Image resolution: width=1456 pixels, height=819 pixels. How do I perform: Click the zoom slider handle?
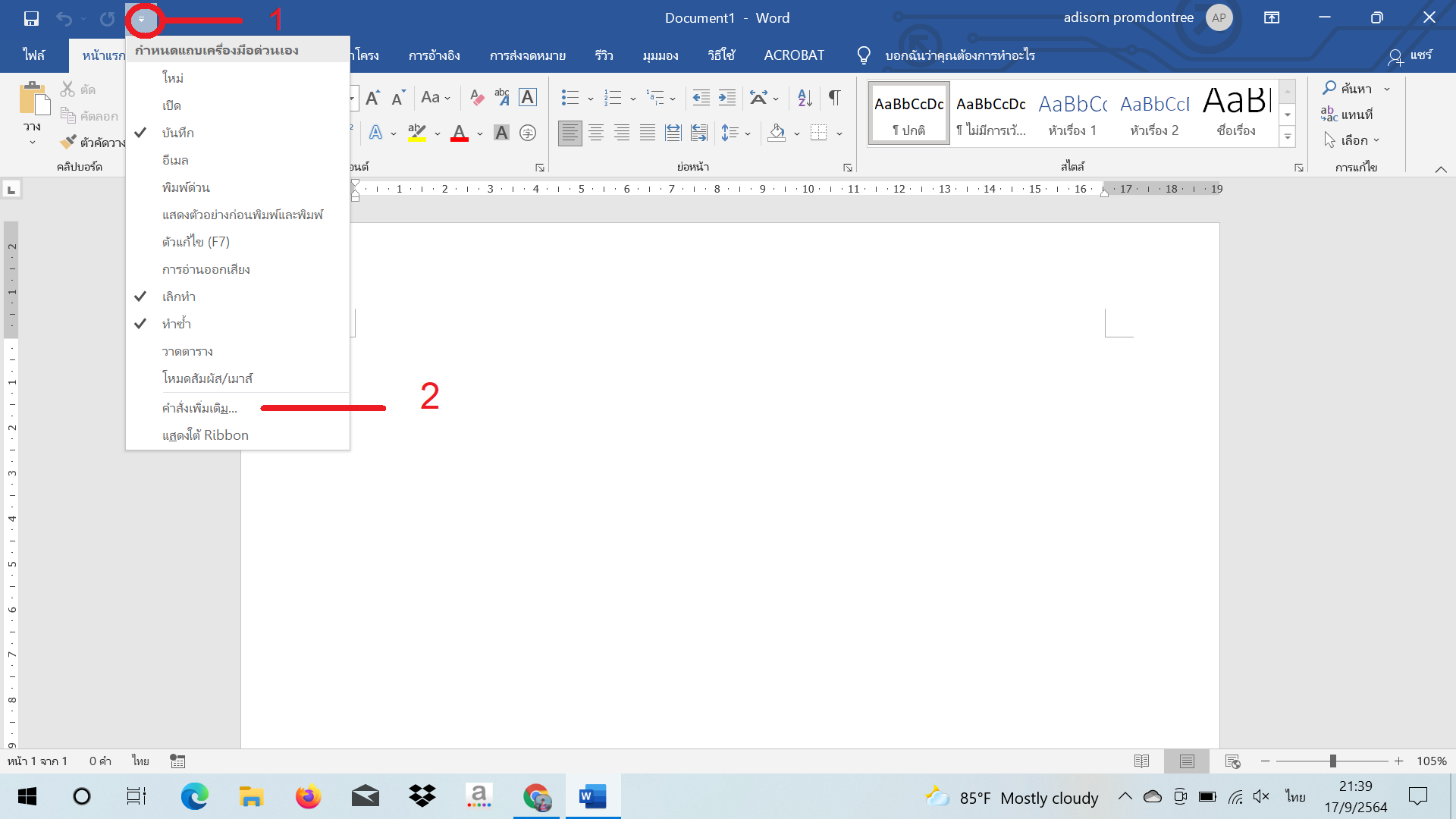(x=1332, y=761)
